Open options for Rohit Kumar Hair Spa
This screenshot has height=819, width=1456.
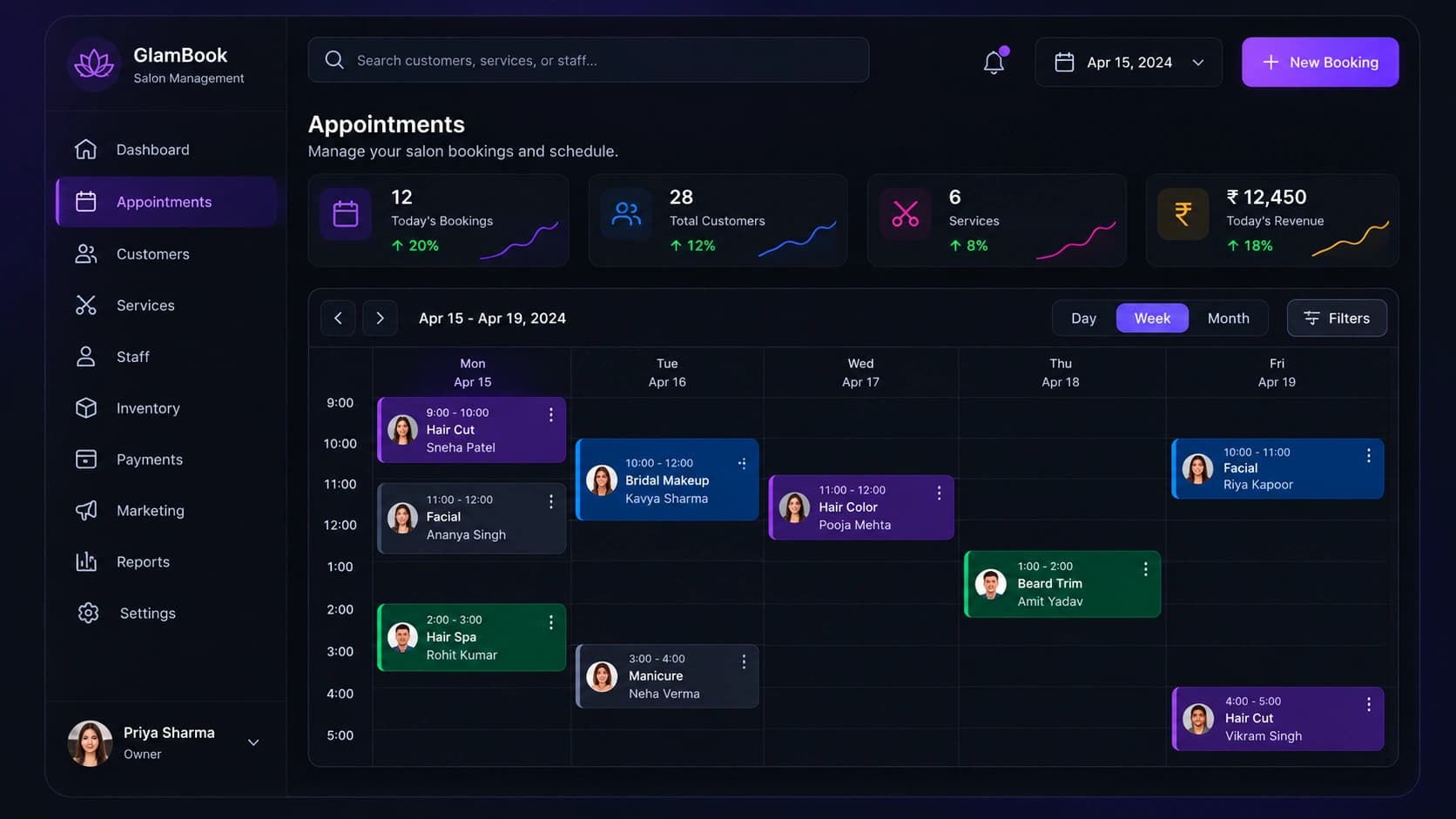(551, 622)
